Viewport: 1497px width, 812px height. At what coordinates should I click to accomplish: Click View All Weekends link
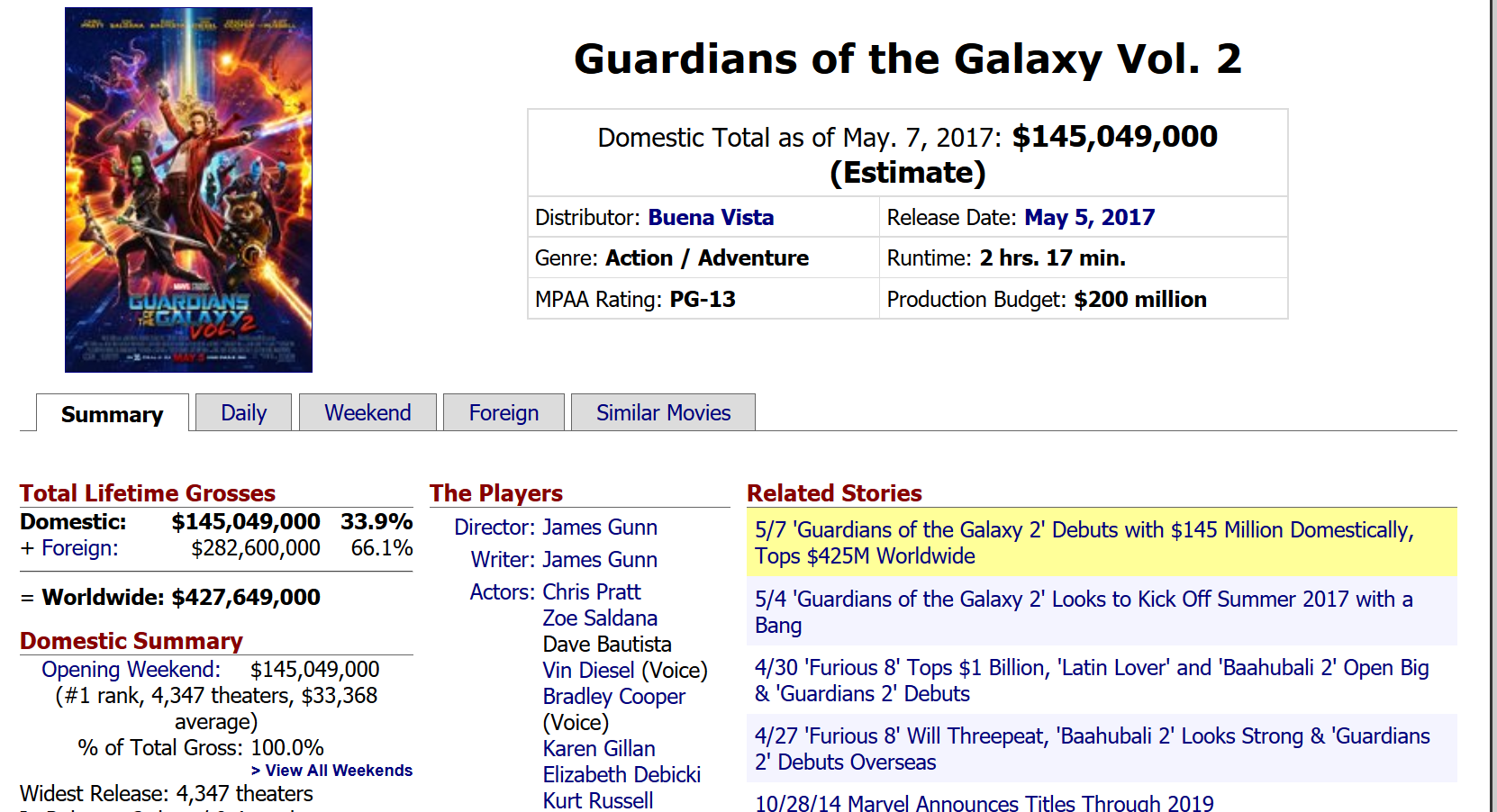332,771
